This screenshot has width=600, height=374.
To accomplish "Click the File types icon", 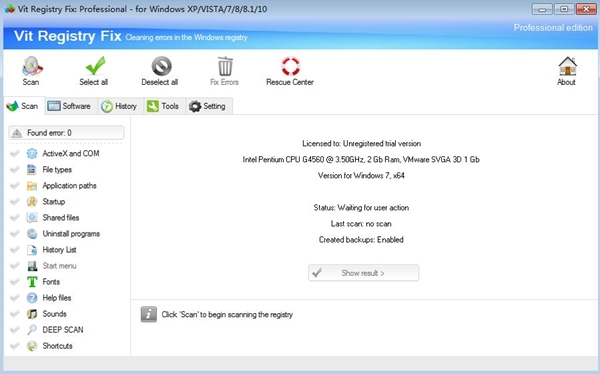I will point(32,170).
